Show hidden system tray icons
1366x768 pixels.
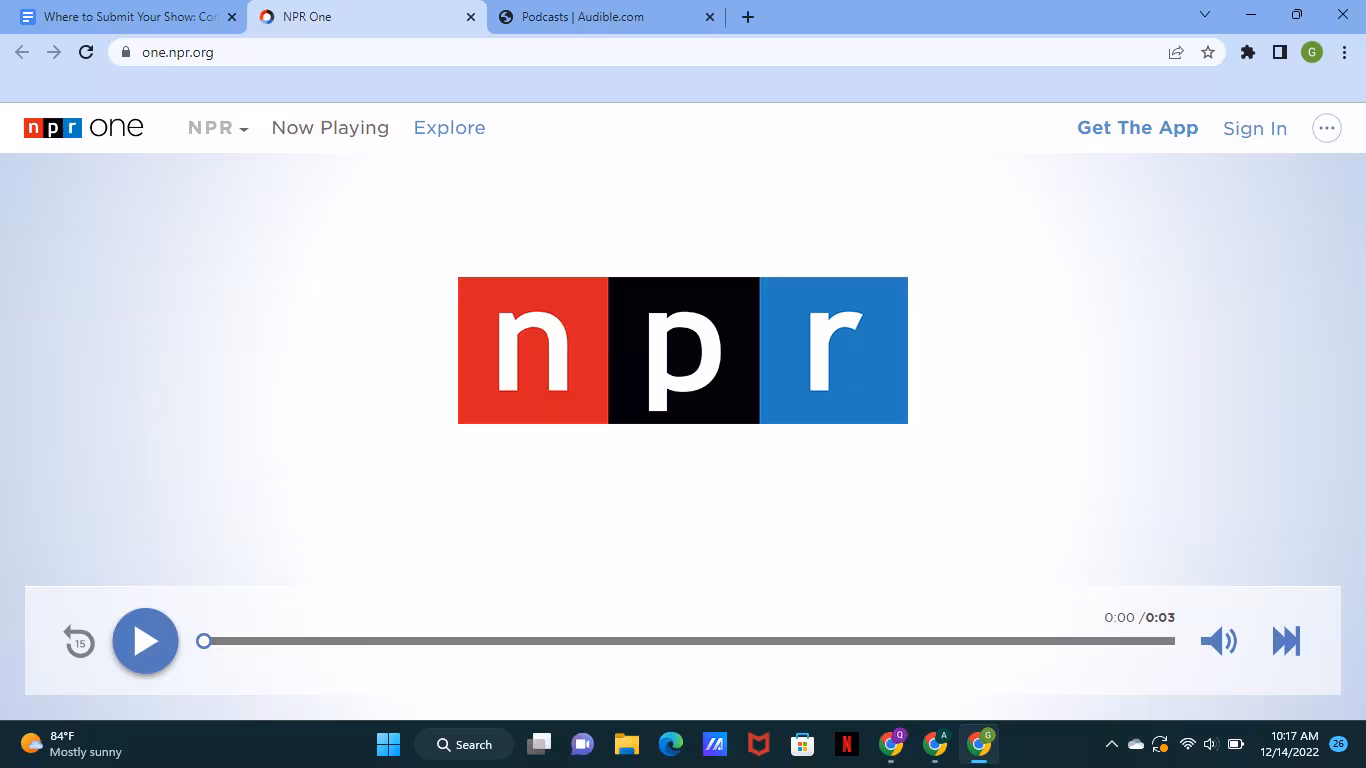1111,744
